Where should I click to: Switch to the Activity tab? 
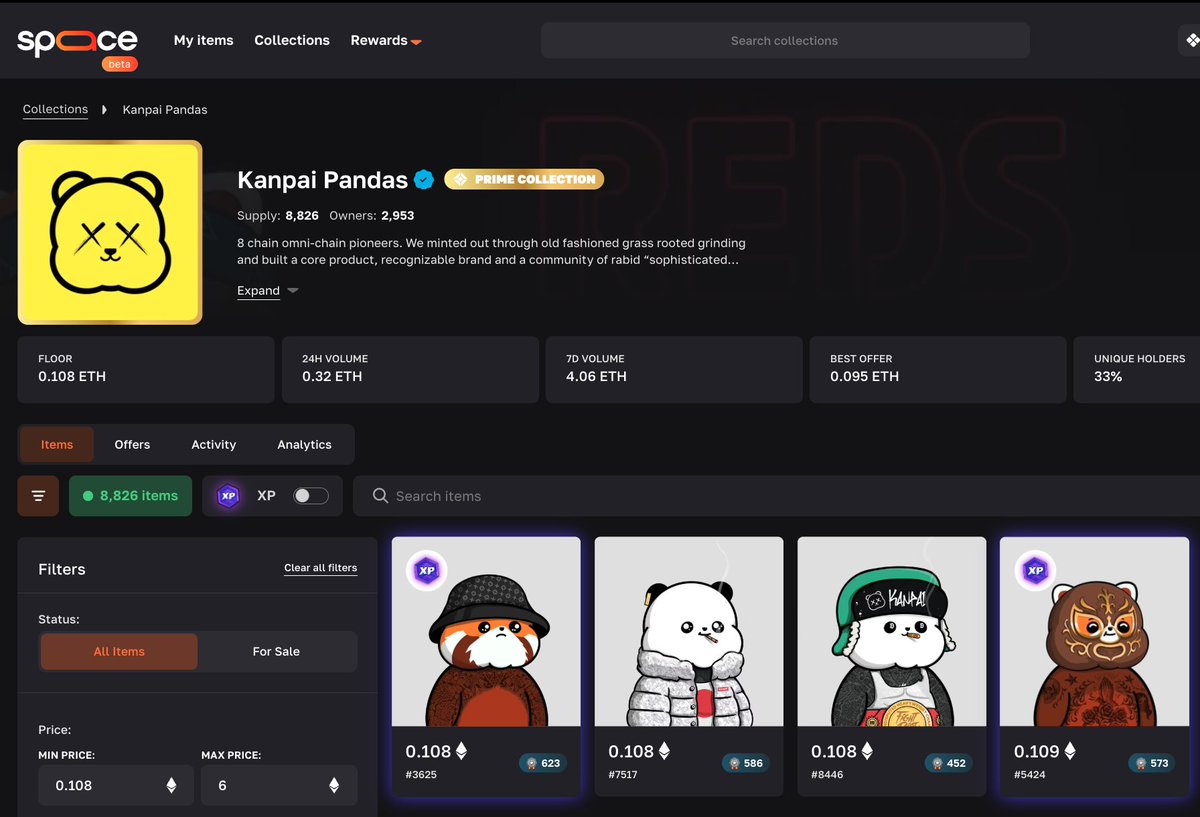(x=214, y=444)
